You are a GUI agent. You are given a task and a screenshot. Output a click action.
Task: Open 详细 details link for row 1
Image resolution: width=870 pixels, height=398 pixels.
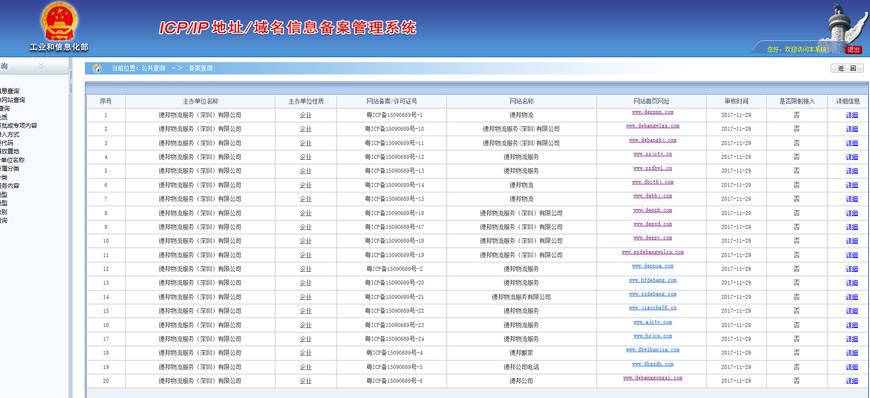[852, 115]
